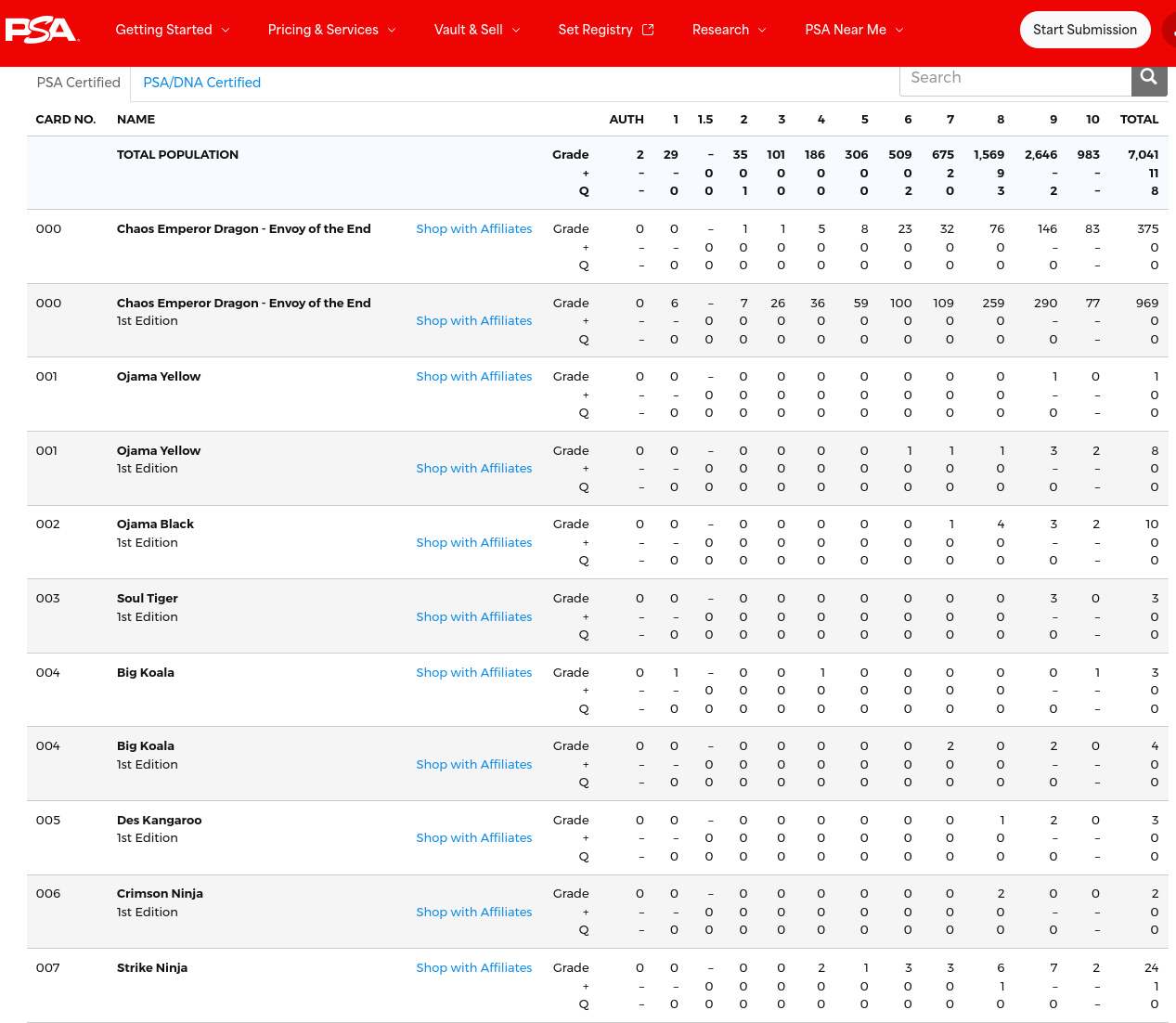Click the Start Submission button
This screenshot has width=1176, height=1023.
click(x=1084, y=30)
